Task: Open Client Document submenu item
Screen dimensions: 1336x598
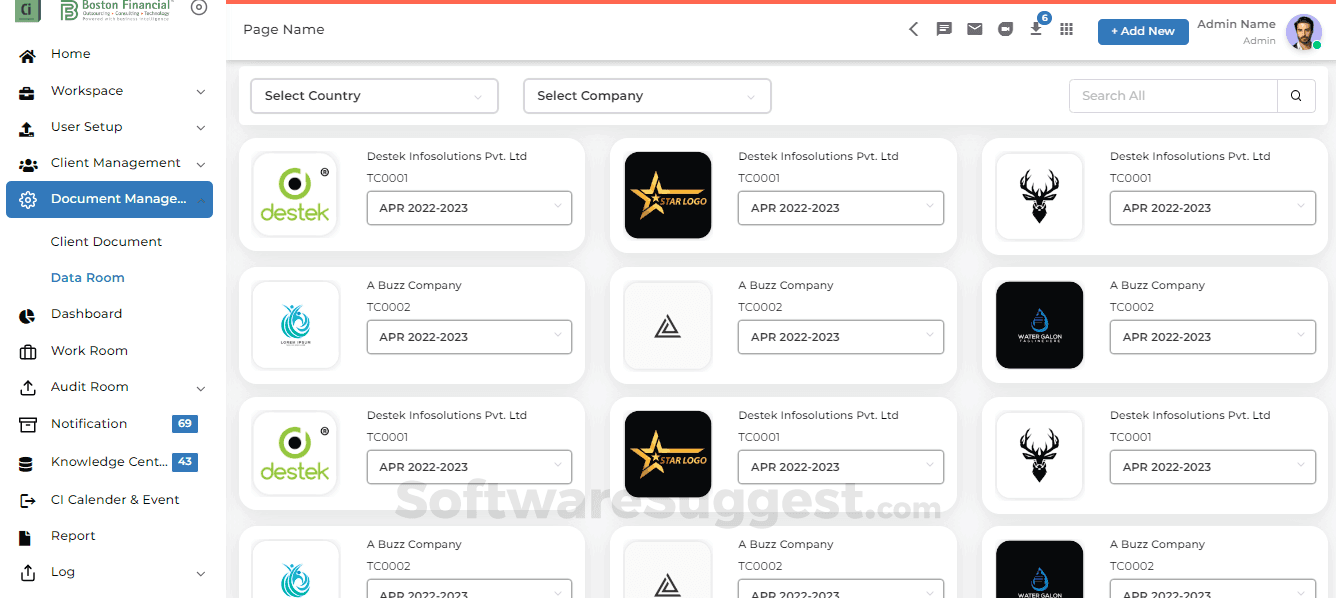Action: pos(106,242)
